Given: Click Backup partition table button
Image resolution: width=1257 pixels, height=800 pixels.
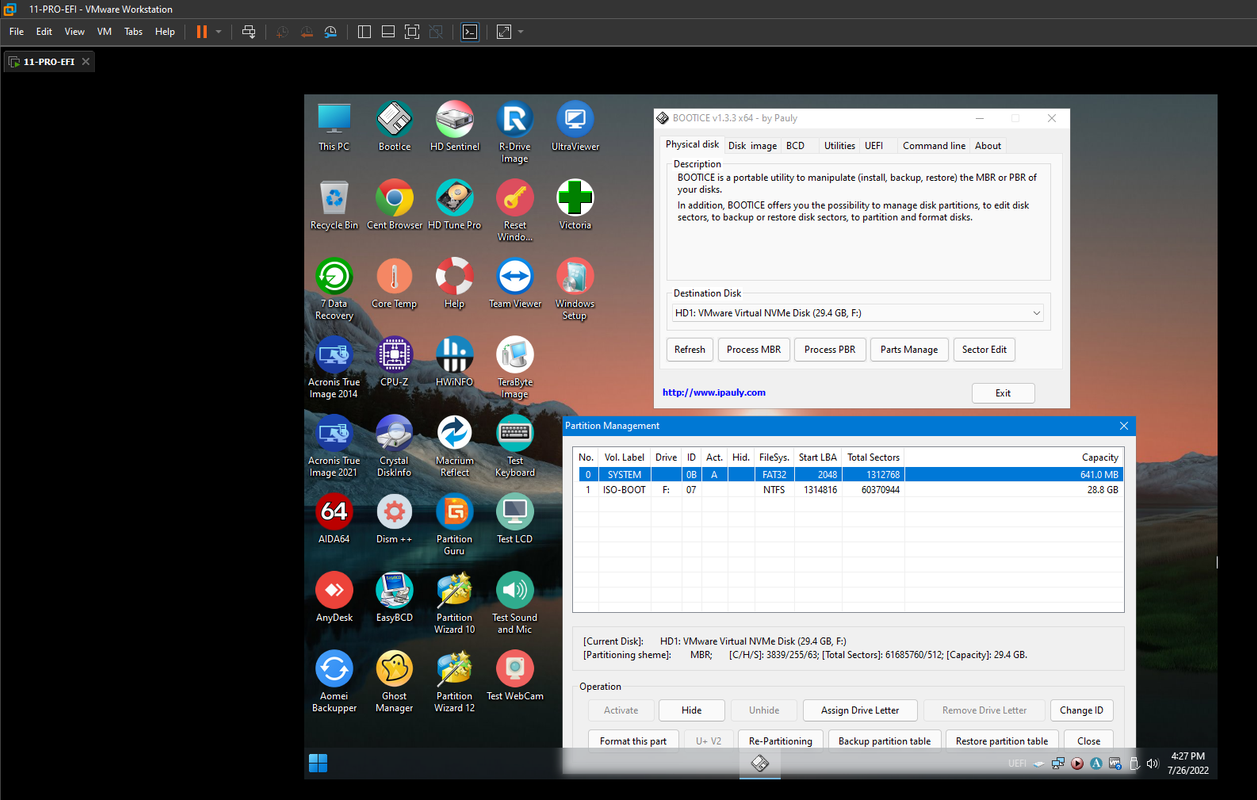Looking at the screenshot, I should tap(885, 741).
